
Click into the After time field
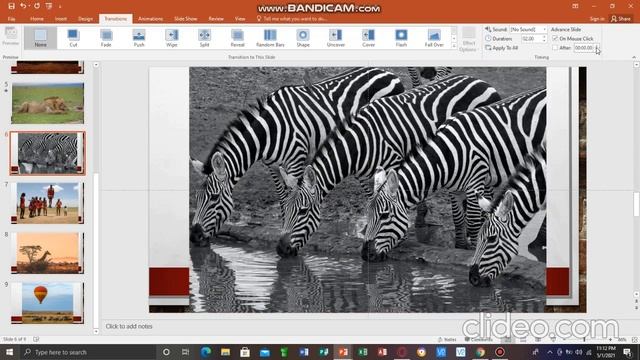pos(584,48)
